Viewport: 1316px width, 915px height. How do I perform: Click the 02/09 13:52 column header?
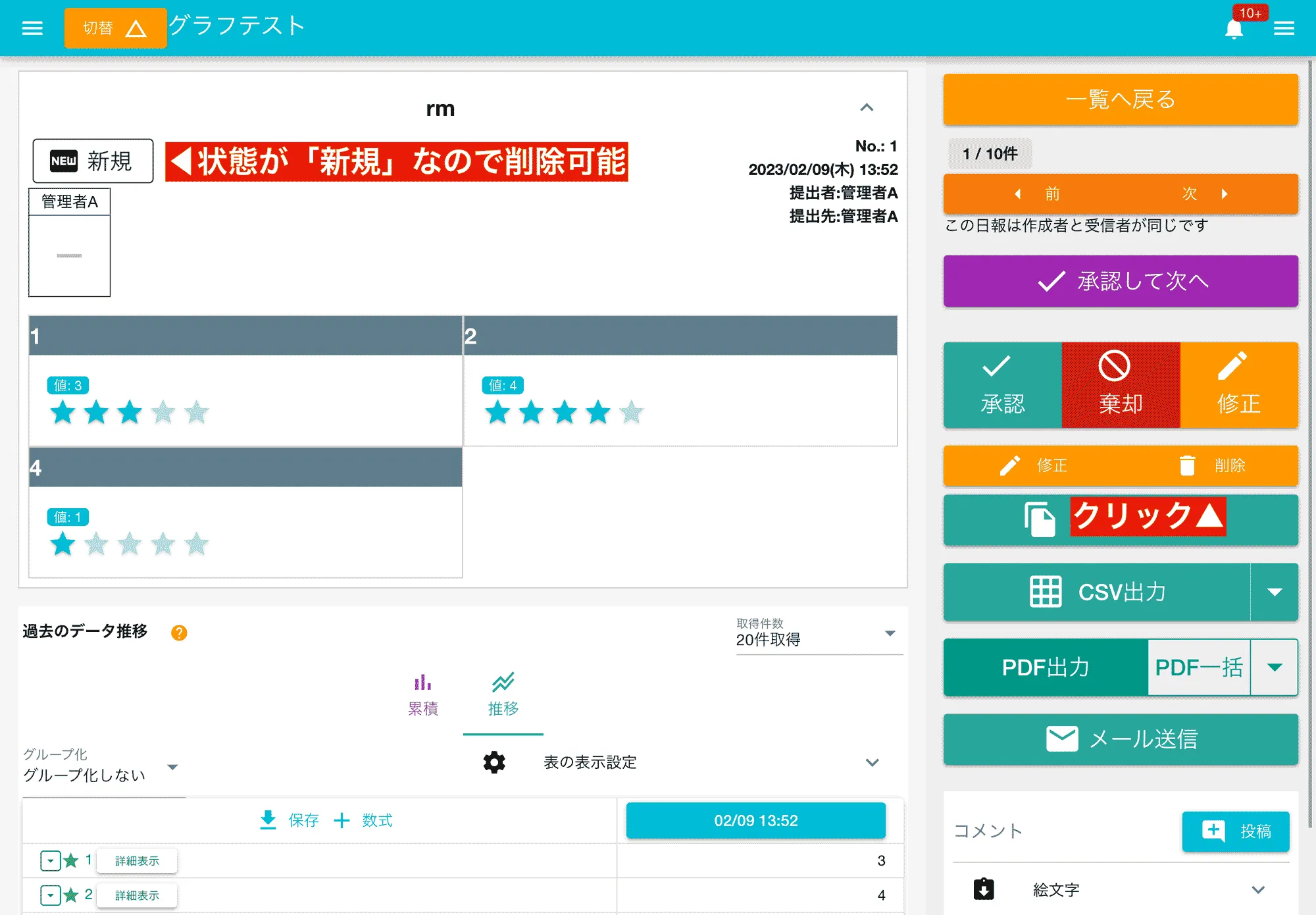pos(756,820)
